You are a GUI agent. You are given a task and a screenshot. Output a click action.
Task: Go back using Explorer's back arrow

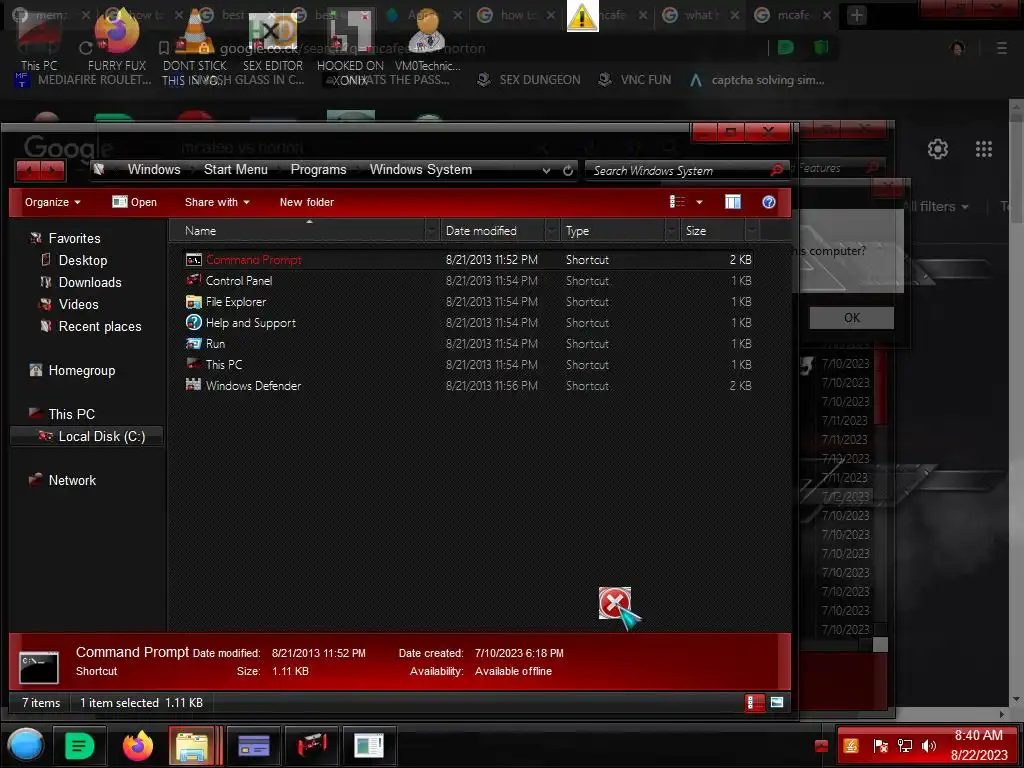(x=28, y=171)
